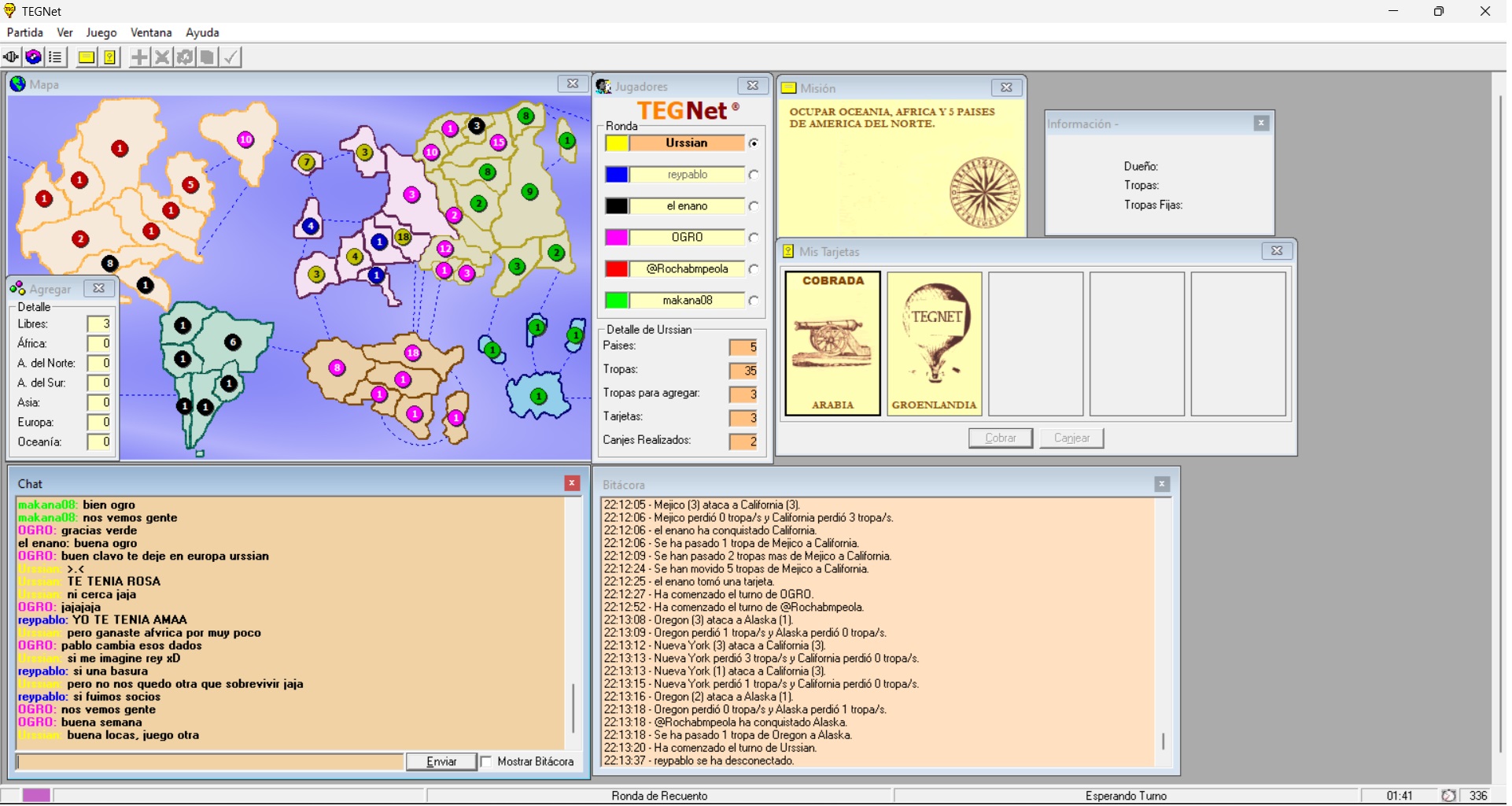Click the green country with 9 troops
The width and height of the screenshot is (1512, 806).
click(529, 191)
